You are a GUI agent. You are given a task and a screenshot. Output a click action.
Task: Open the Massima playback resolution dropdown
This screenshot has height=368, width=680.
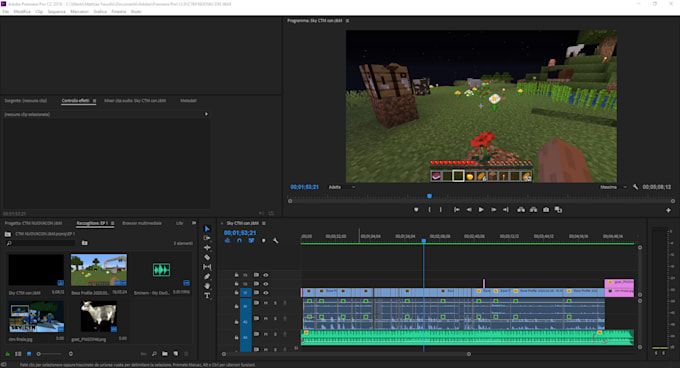(613, 187)
